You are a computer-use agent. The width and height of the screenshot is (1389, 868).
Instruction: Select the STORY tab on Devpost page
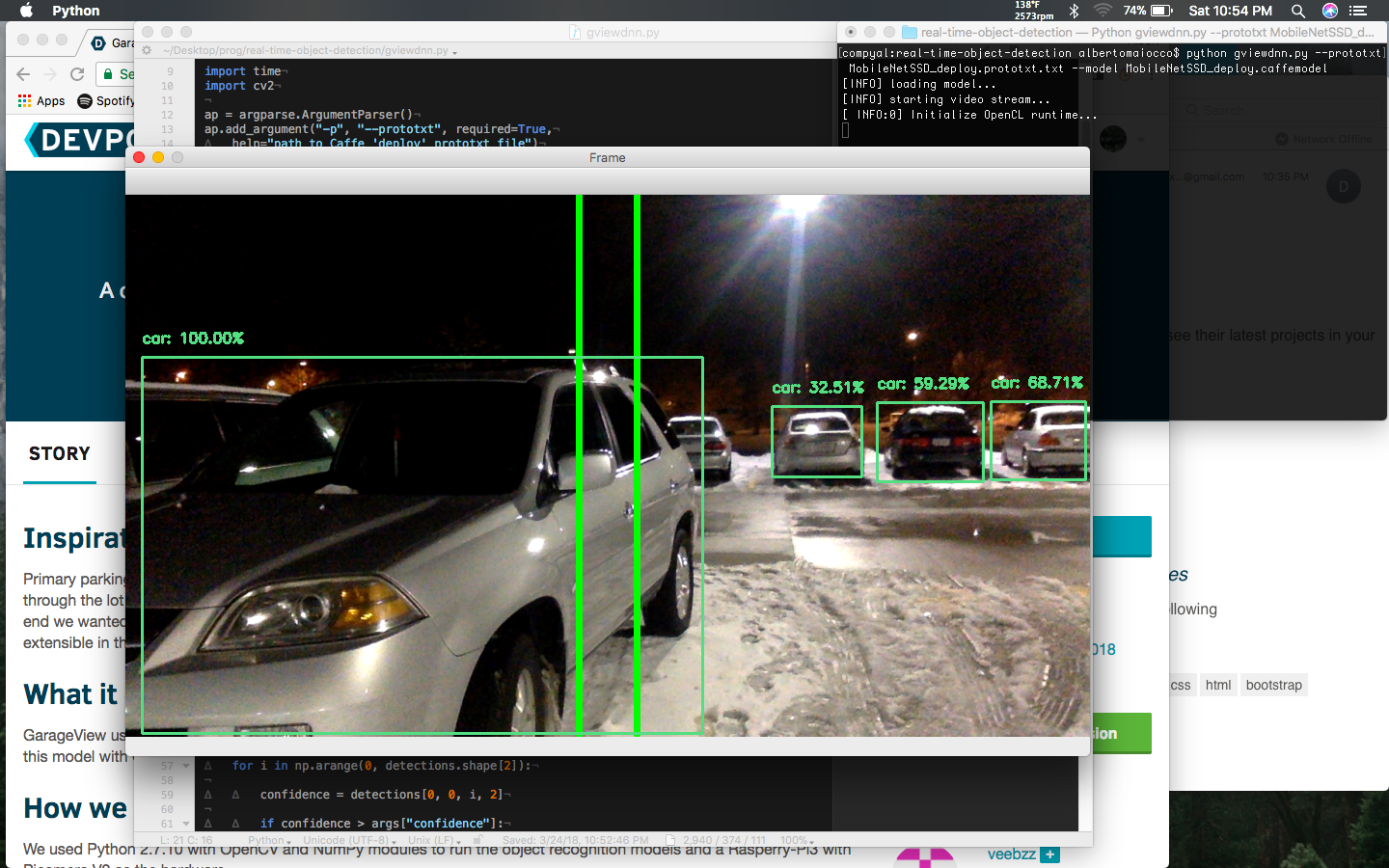(60, 453)
